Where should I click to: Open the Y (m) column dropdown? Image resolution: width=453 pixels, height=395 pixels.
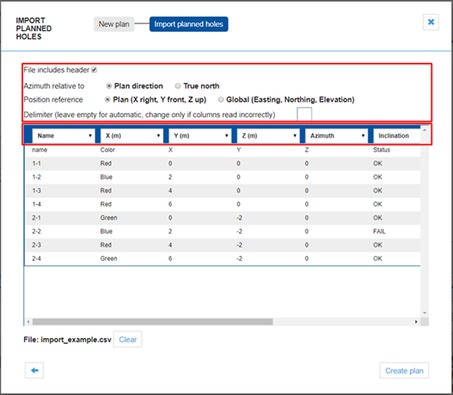tap(200, 136)
